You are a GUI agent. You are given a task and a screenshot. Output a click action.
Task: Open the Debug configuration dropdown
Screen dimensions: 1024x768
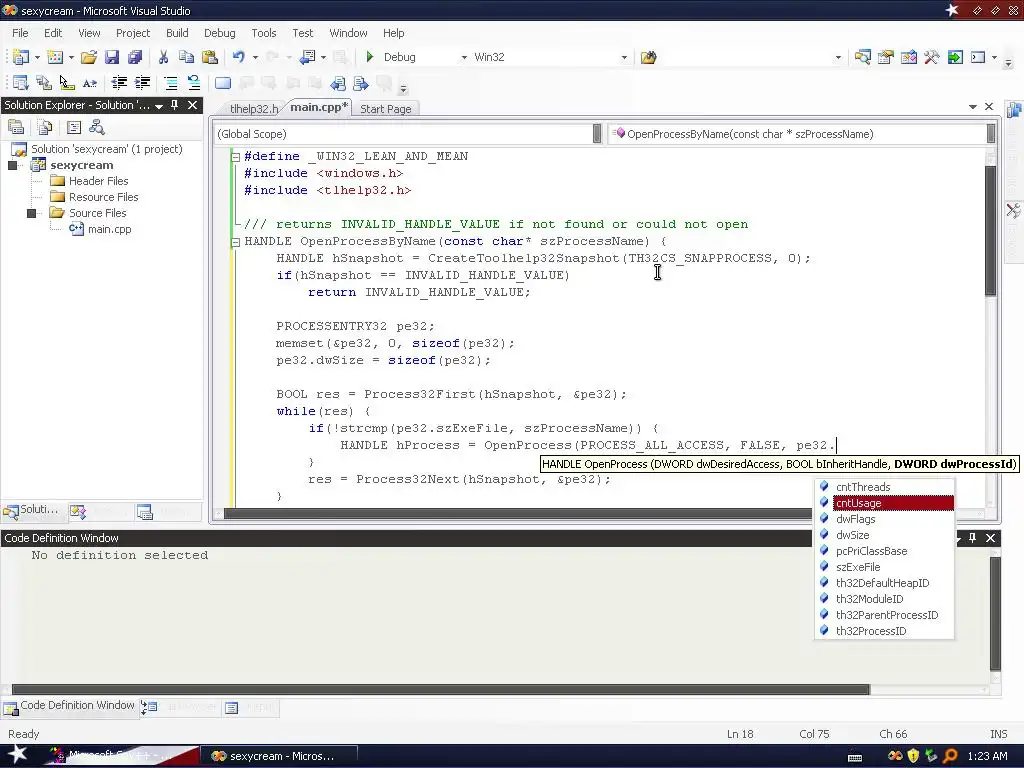pos(464,57)
